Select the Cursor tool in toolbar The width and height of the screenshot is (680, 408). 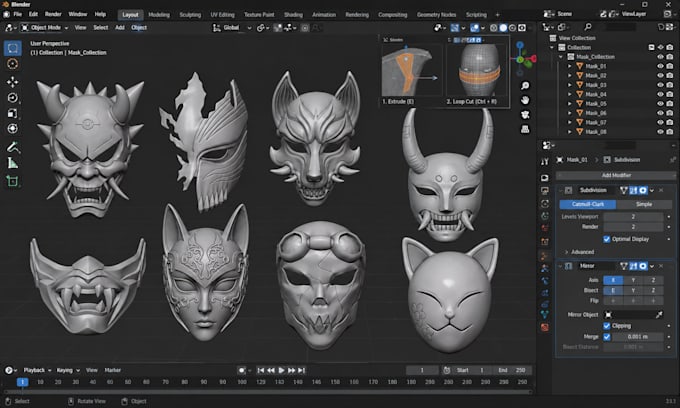tap(13, 64)
